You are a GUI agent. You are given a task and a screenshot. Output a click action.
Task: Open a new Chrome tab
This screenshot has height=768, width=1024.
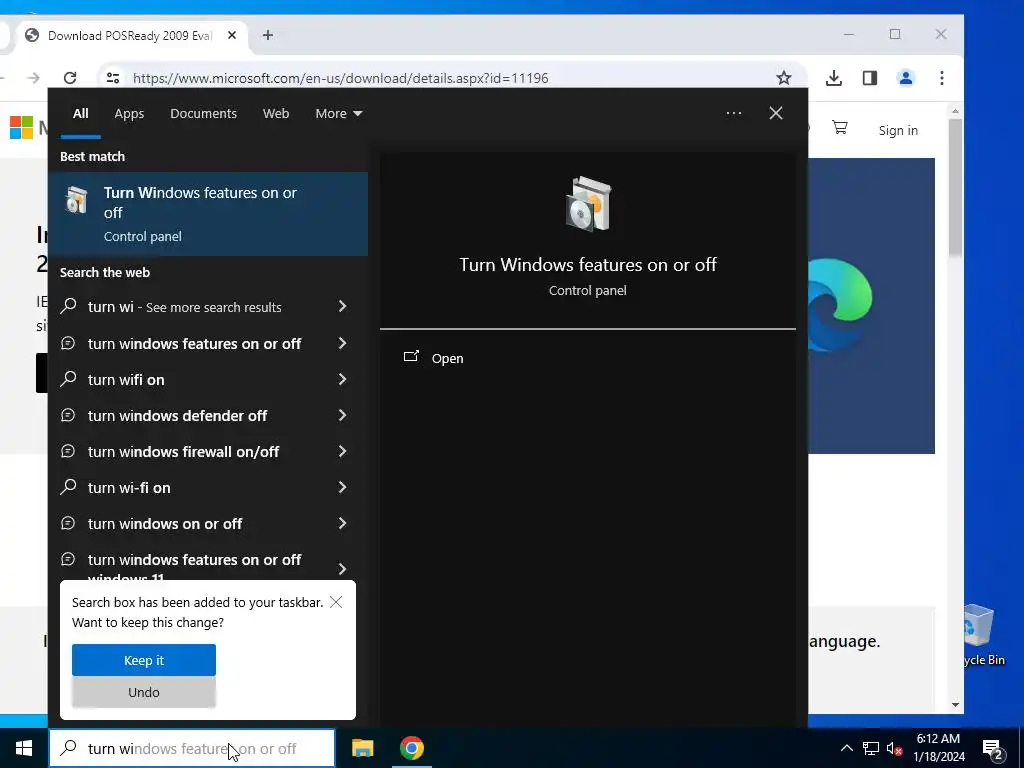click(x=268, y=35)
